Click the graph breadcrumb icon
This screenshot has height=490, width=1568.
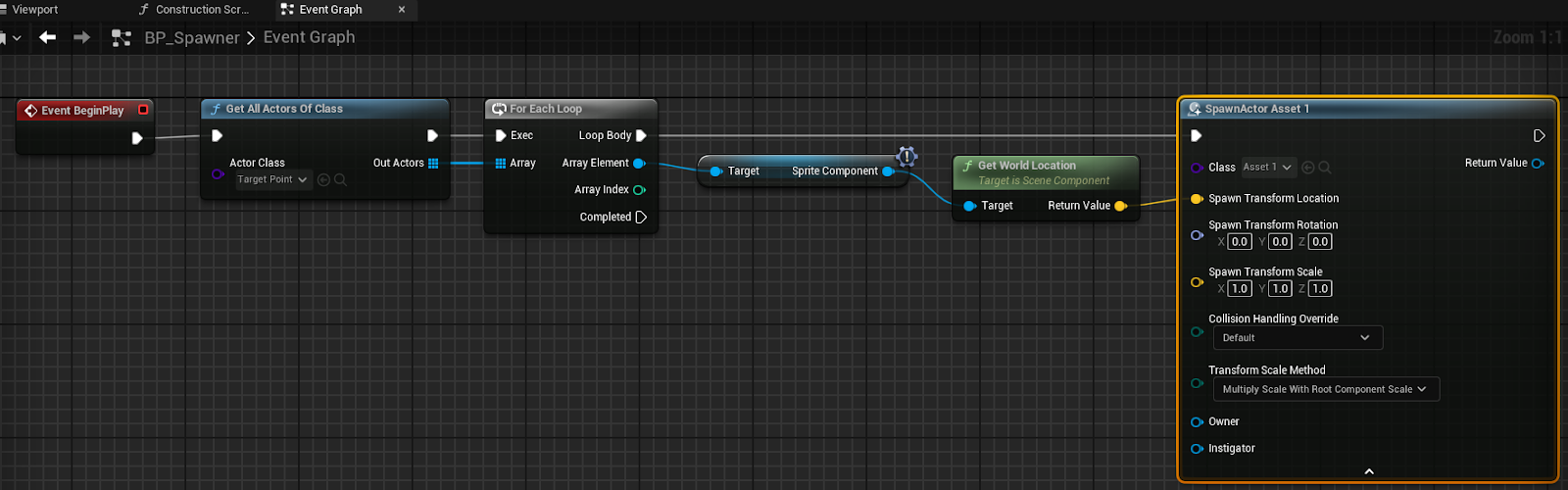click(x=122, y=37)
